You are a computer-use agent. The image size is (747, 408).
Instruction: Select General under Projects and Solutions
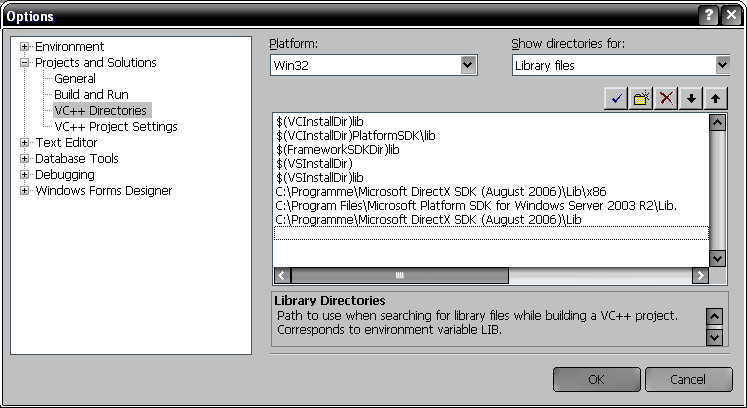[75, 79]
